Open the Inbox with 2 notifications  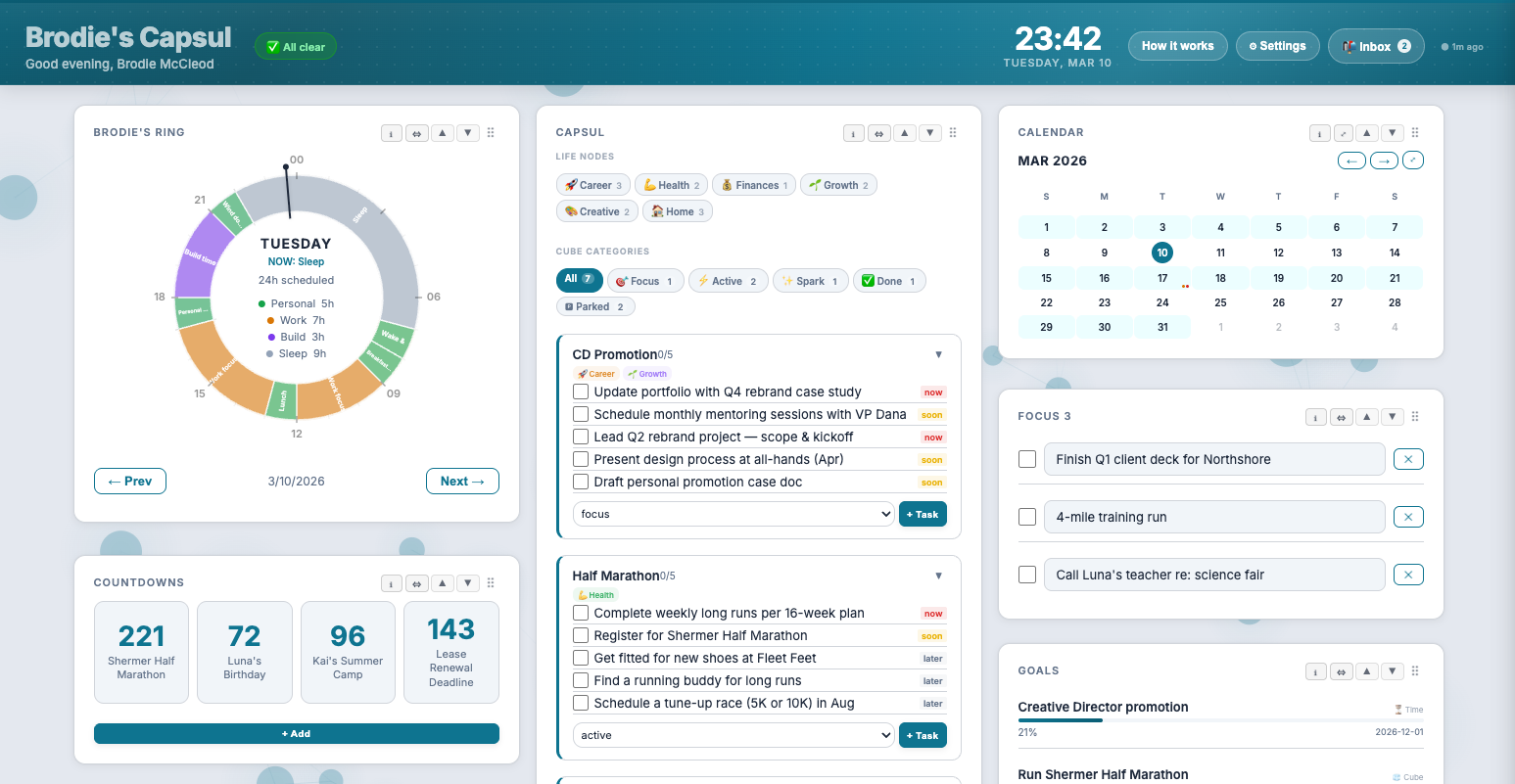coord(1376,46)
